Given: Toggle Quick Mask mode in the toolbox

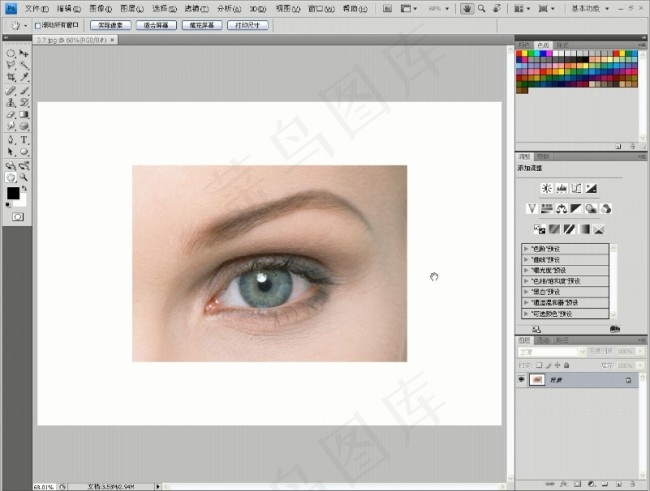Looking at the screenshot, I should point(18,217).
